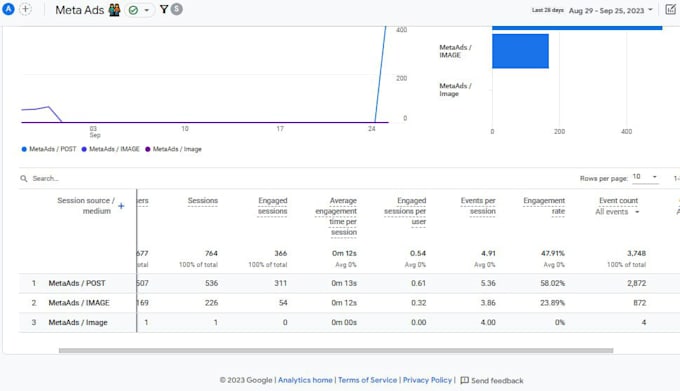Screen dimensions: 680x391
Task: Sort by Engaged sessions column header
Action: [272, 206]
